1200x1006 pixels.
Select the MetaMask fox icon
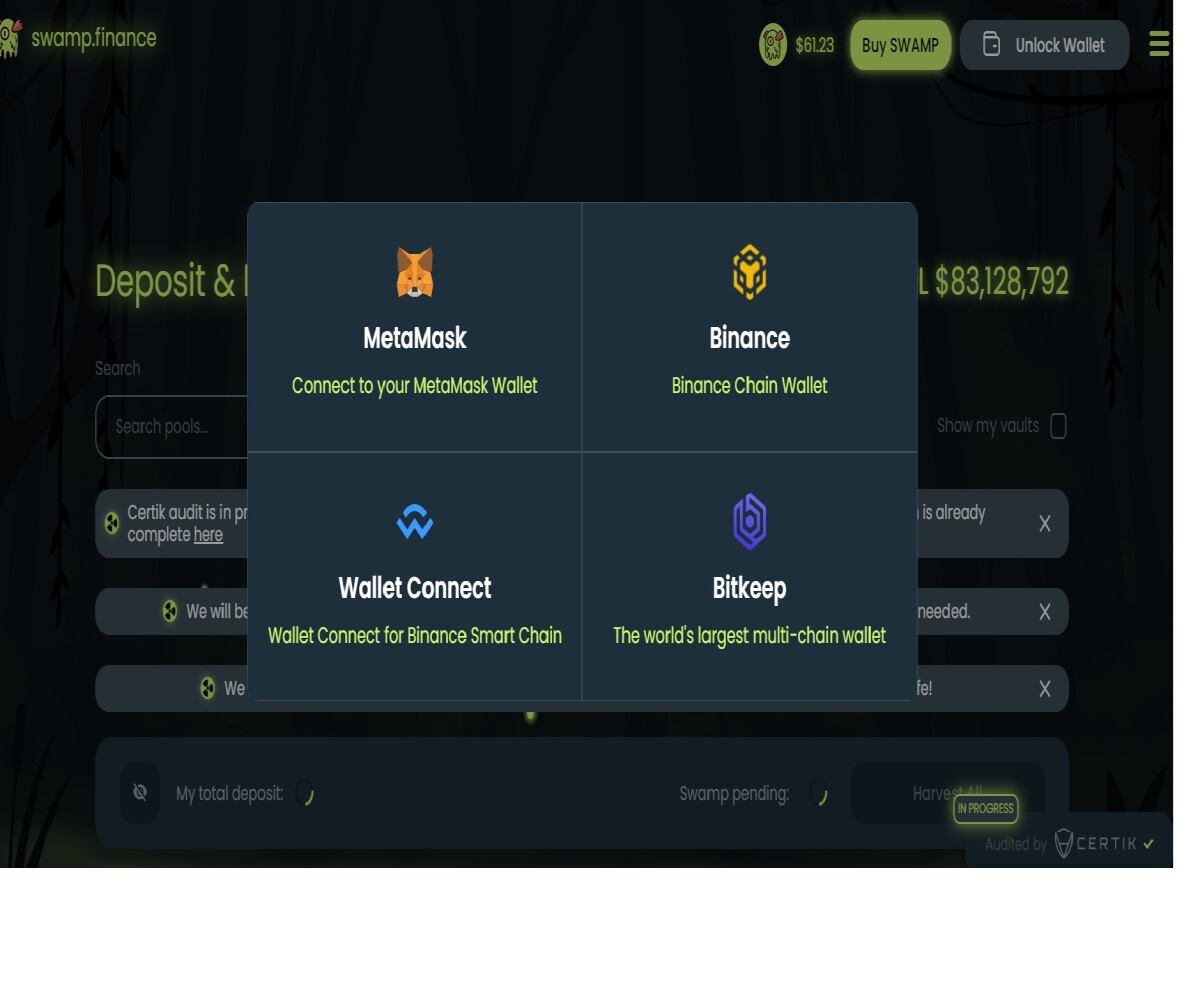415,273
